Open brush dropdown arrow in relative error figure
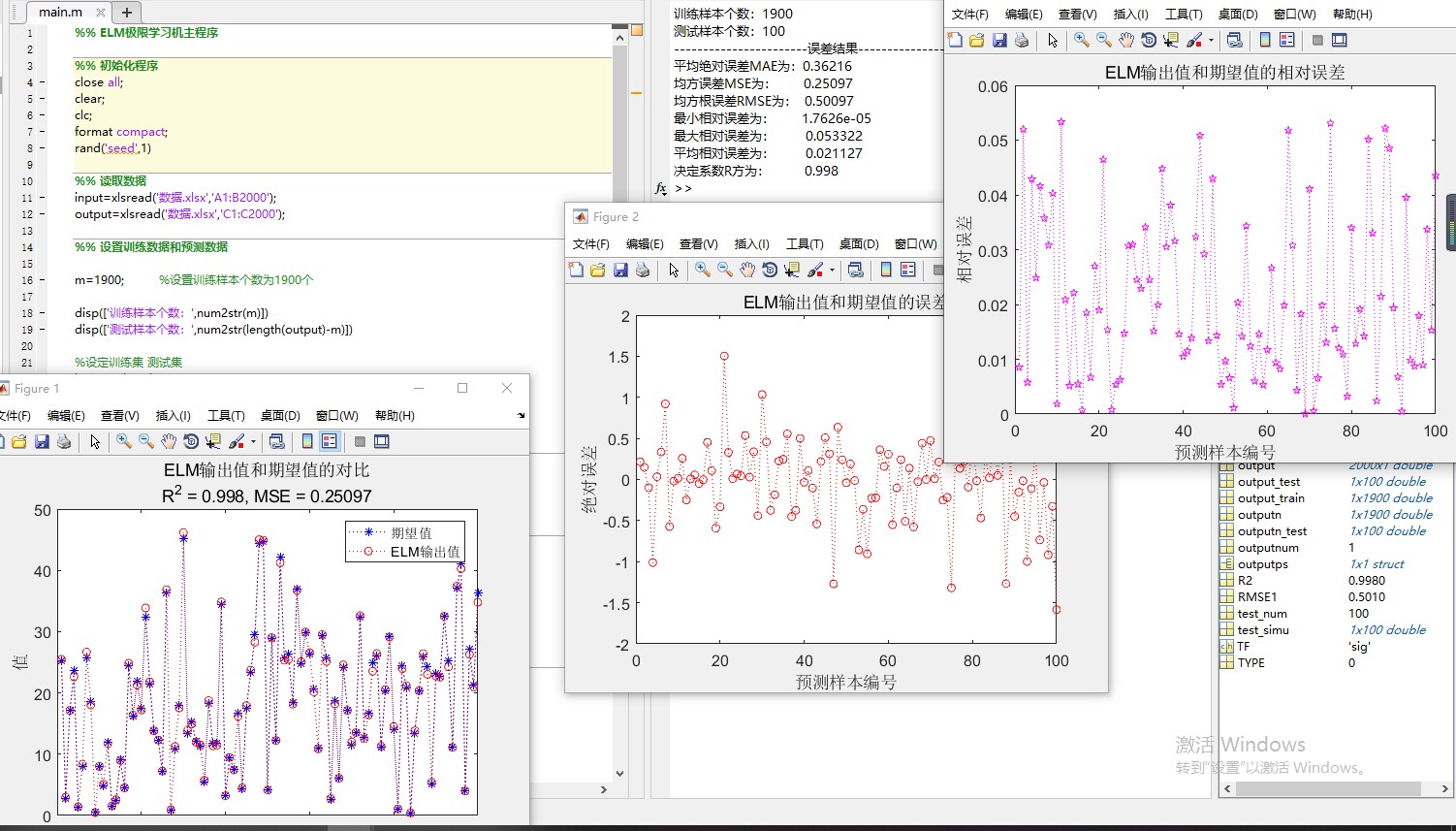The width and height of the screenshot is (1456, 831). (1211, 41)
